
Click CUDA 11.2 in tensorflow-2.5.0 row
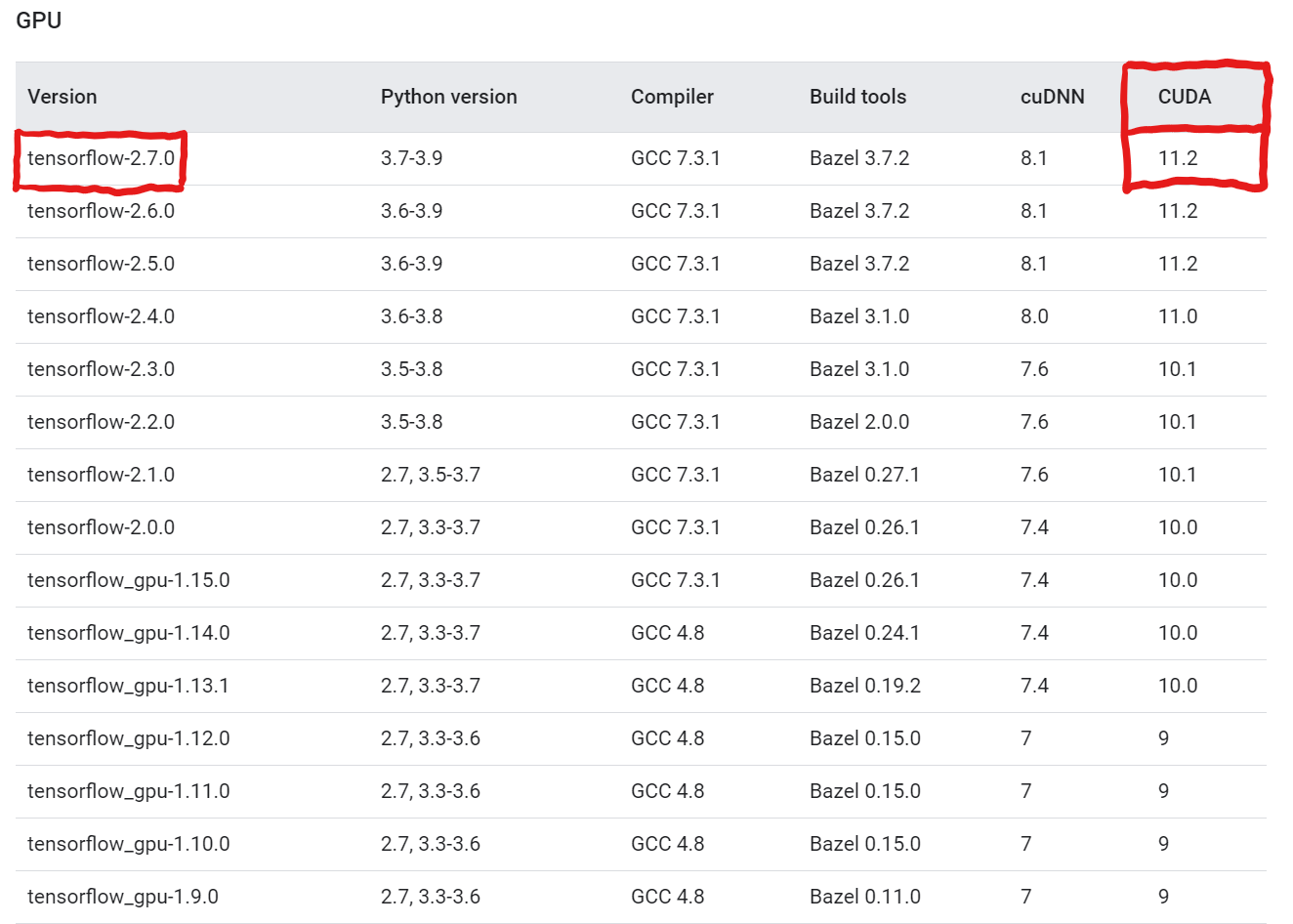click(1178, 264)
